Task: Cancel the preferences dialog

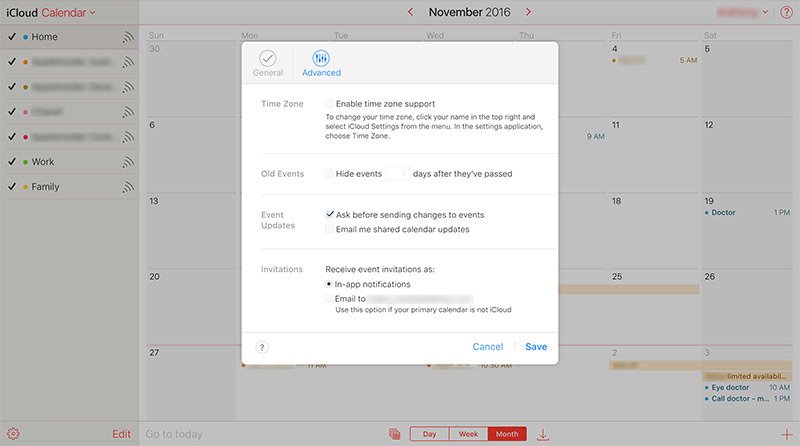Action: tap(488, 346)
